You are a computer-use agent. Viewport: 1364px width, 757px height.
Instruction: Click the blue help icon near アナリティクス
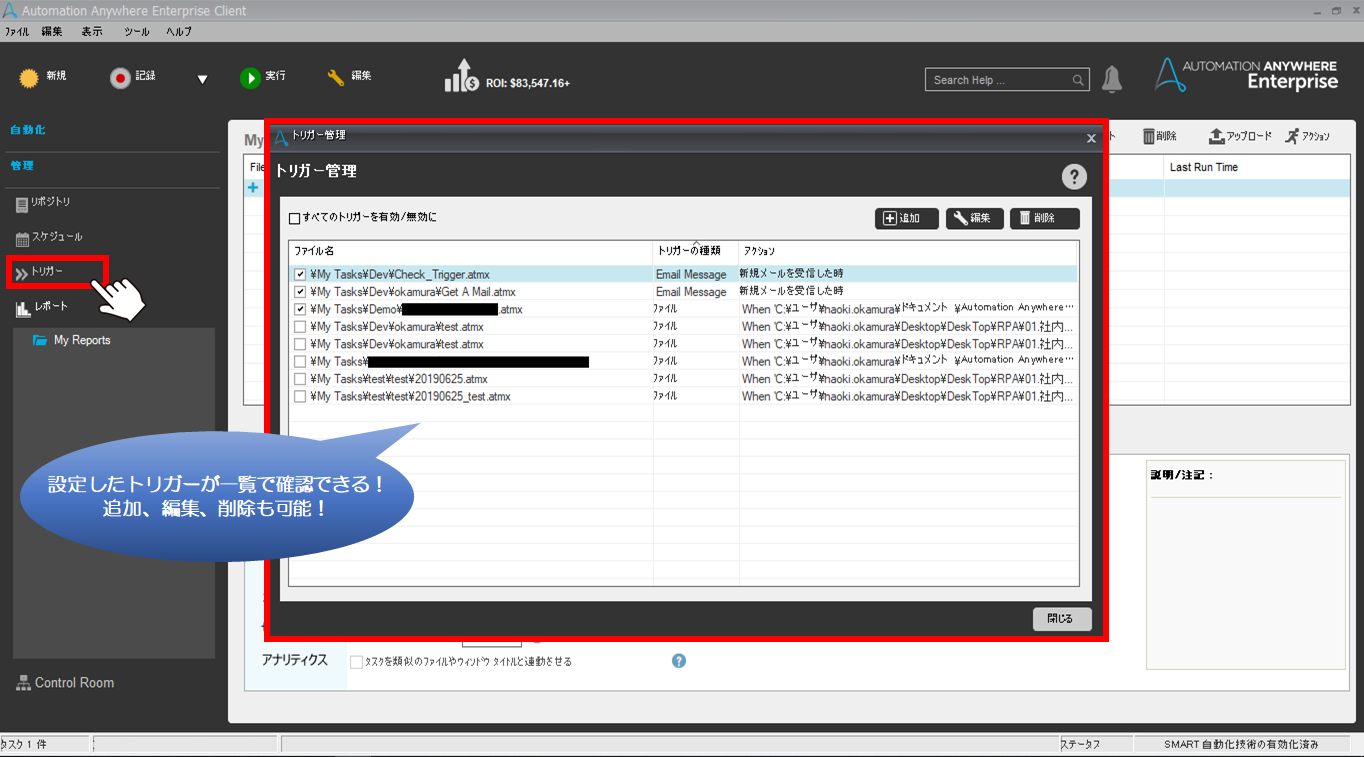tap(679, 661)
